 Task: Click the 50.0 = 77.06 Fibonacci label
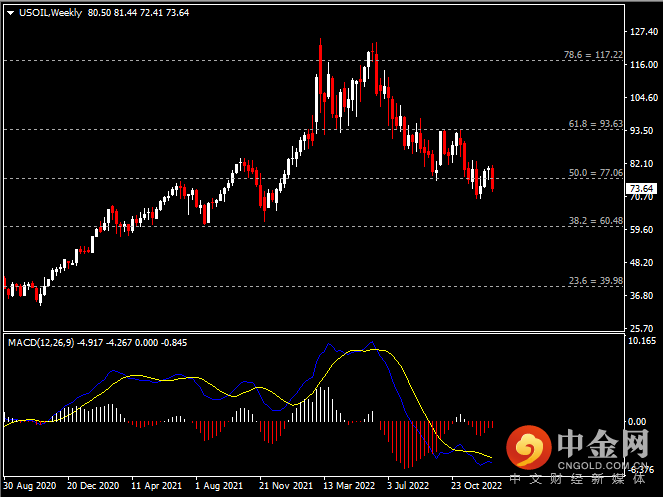[x=595, y=173]
